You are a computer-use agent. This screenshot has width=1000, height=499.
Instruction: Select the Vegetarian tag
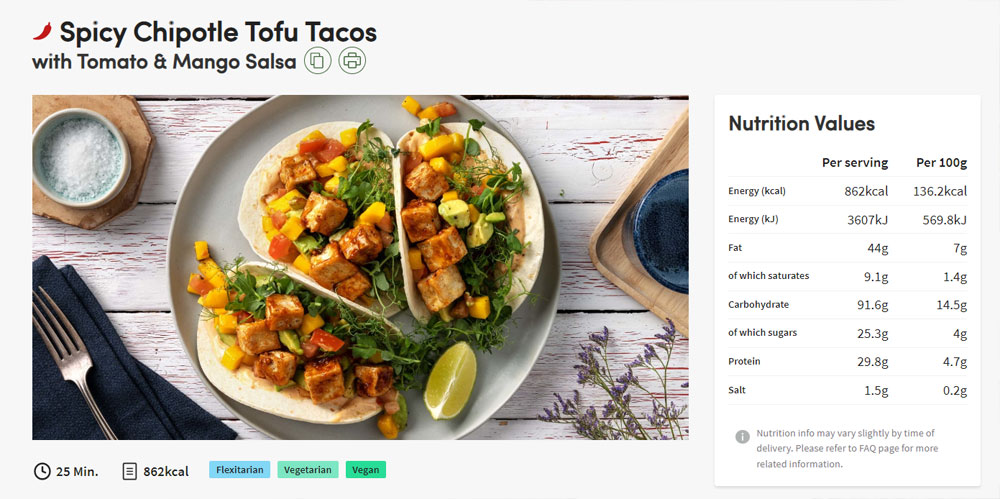click(x=308, y=470)
